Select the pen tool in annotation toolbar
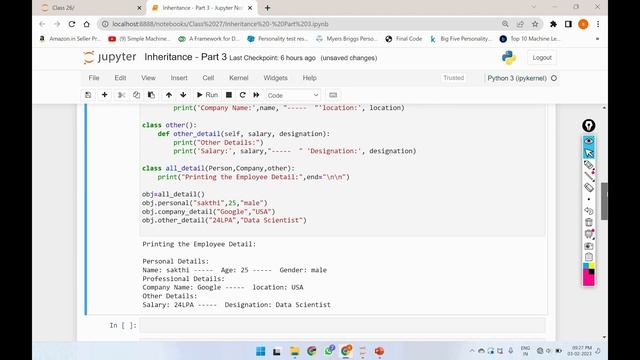640x360 pixels. (589, 165)
